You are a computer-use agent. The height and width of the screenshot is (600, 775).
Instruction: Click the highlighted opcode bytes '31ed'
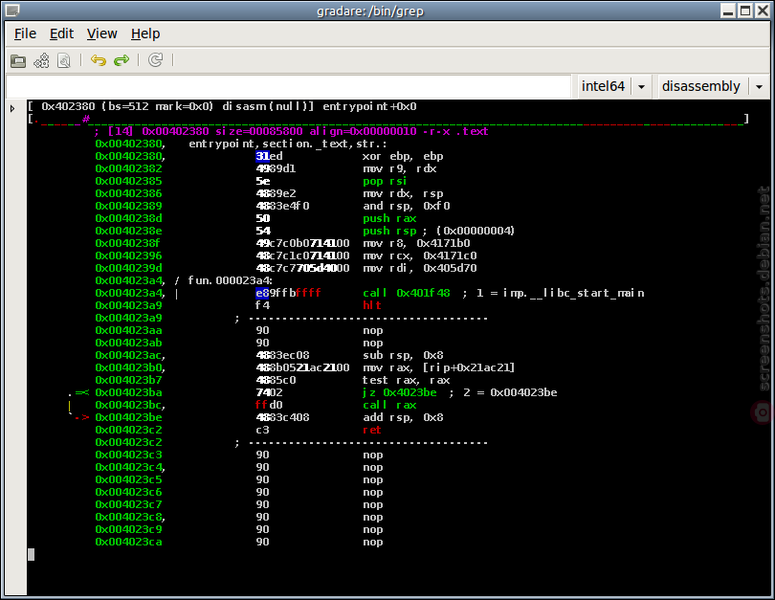(269, 156)
